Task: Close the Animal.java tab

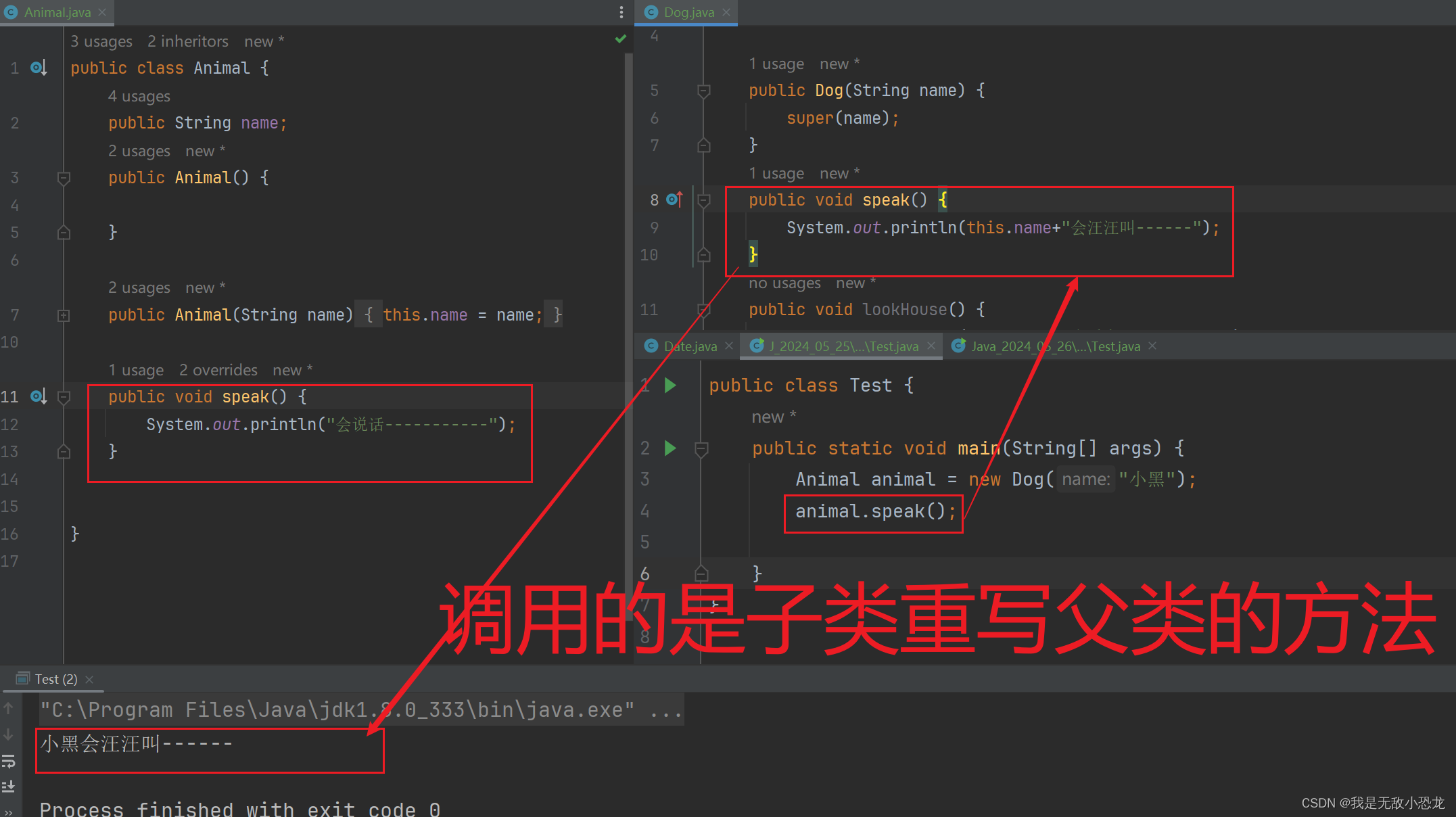Action: tap(102, 12)
